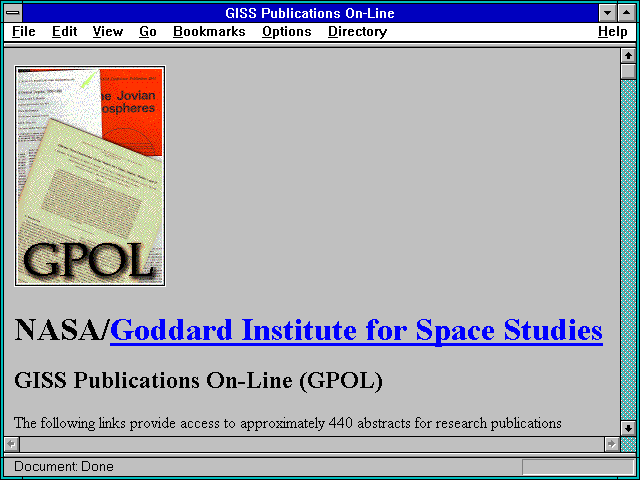This screenshot has height=480, width=640.
Task: Open the Help menu
Action: pyautogui.click(x=612, y=31)
